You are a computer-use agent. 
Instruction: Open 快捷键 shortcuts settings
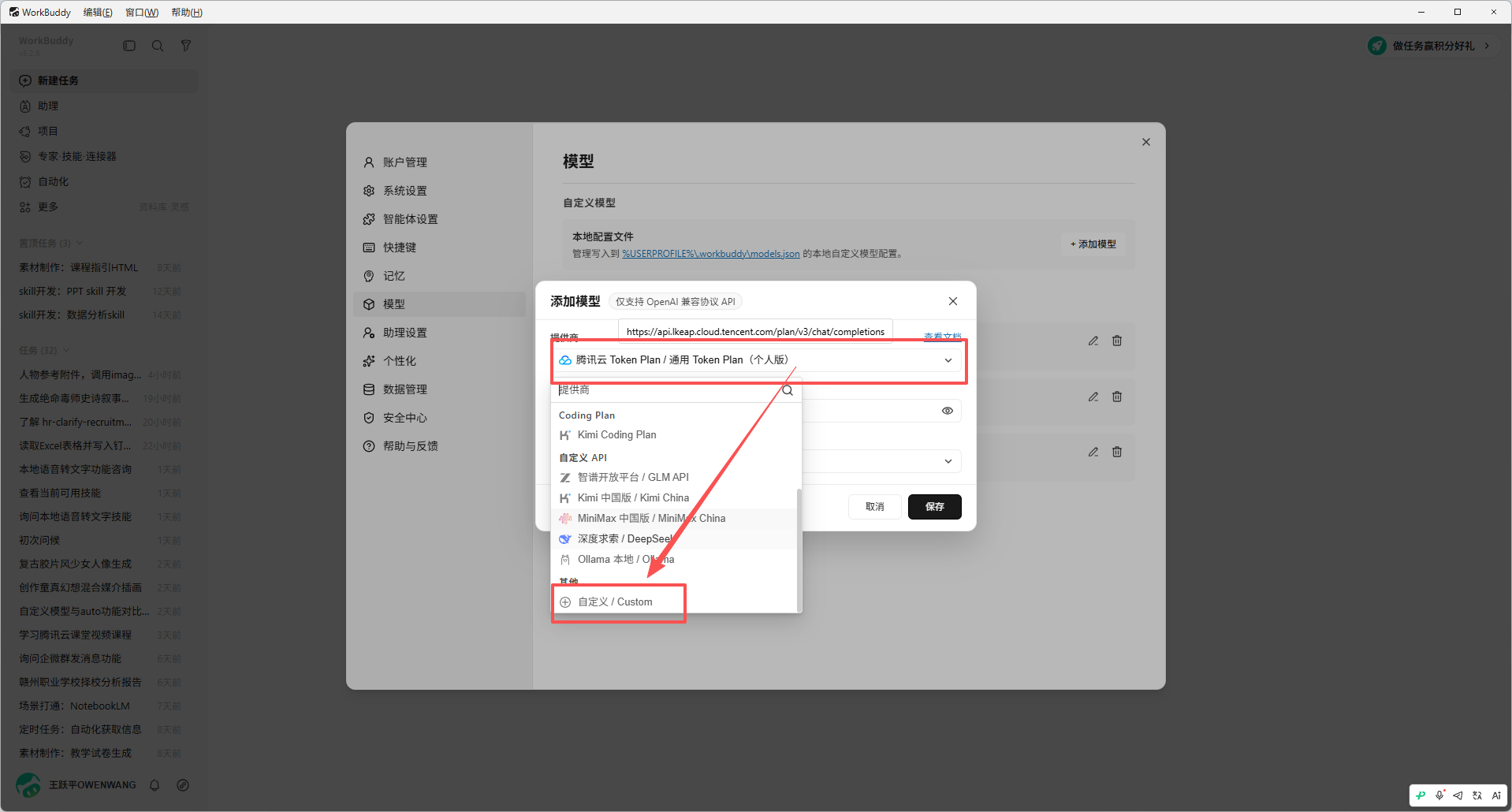[439, 248]
